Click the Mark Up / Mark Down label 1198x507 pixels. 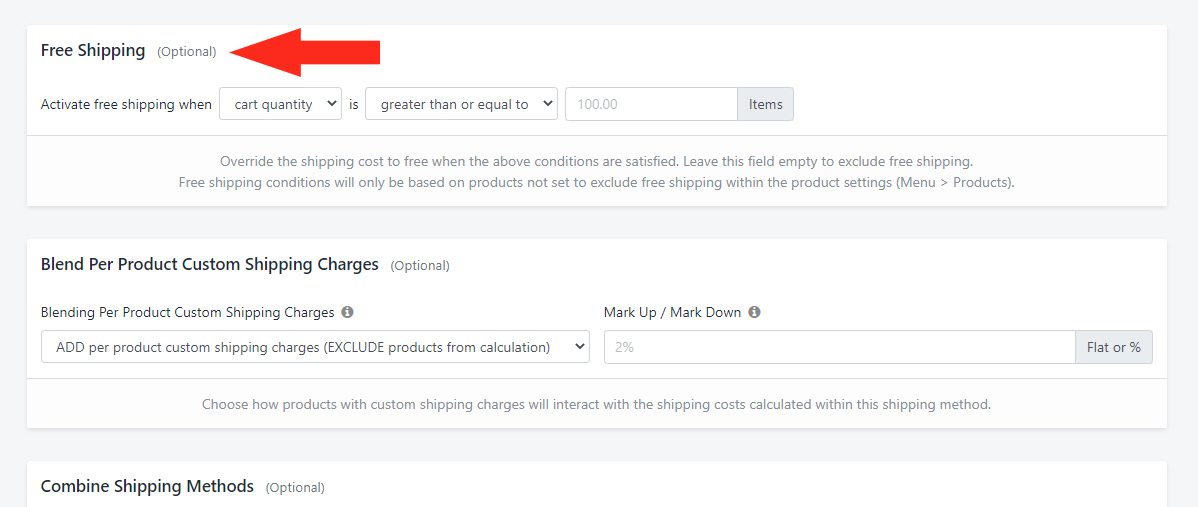(672, 312)
